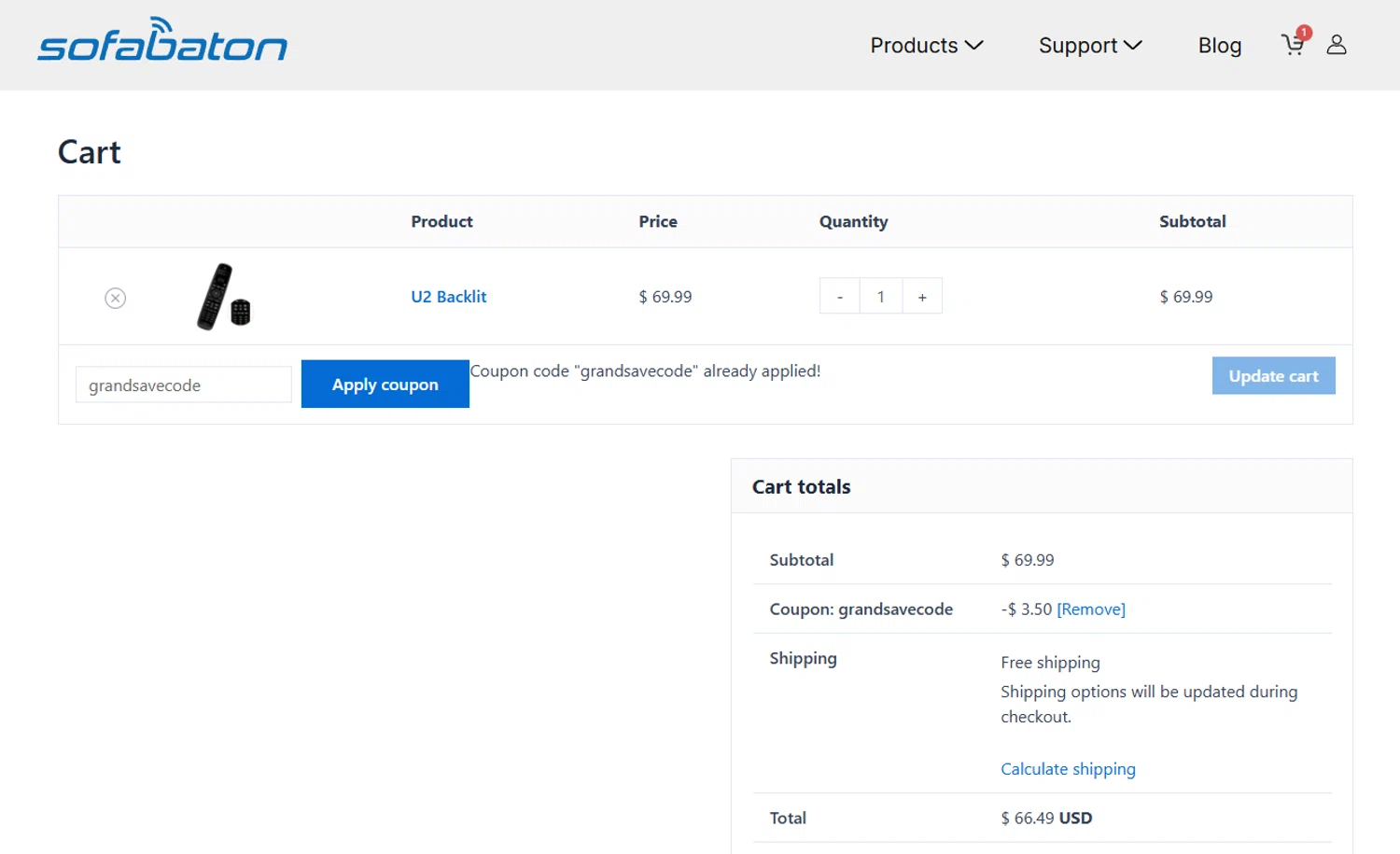Click the Total row label
This screenshot has height=854, width=1400.
tap(788, 818)
